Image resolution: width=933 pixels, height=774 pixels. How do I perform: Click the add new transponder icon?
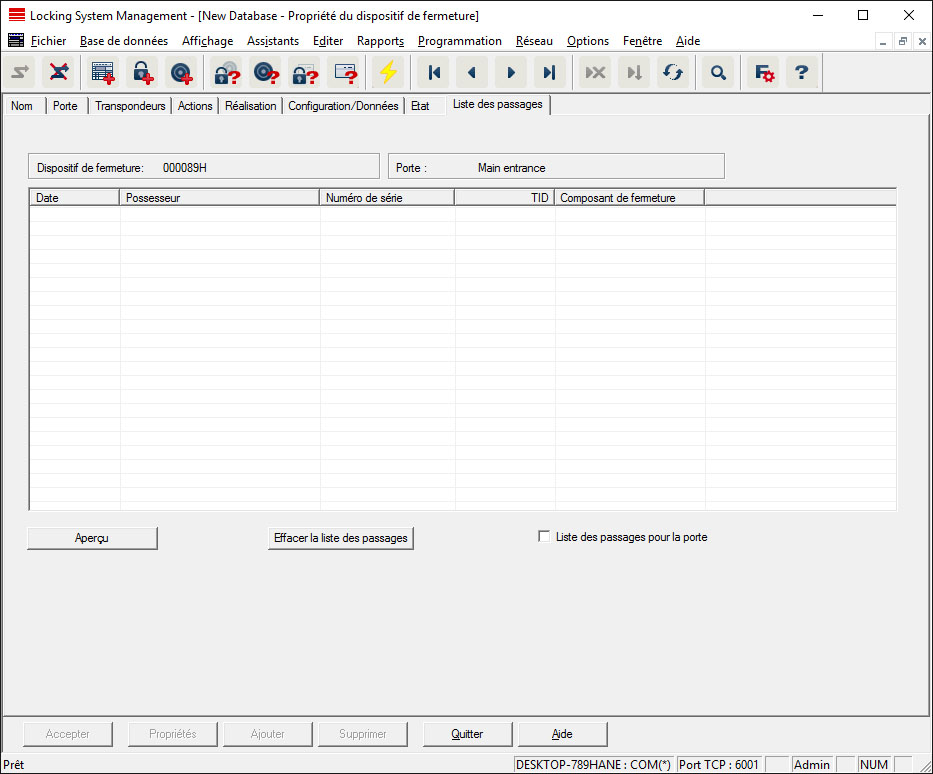[x=181, y=73]
